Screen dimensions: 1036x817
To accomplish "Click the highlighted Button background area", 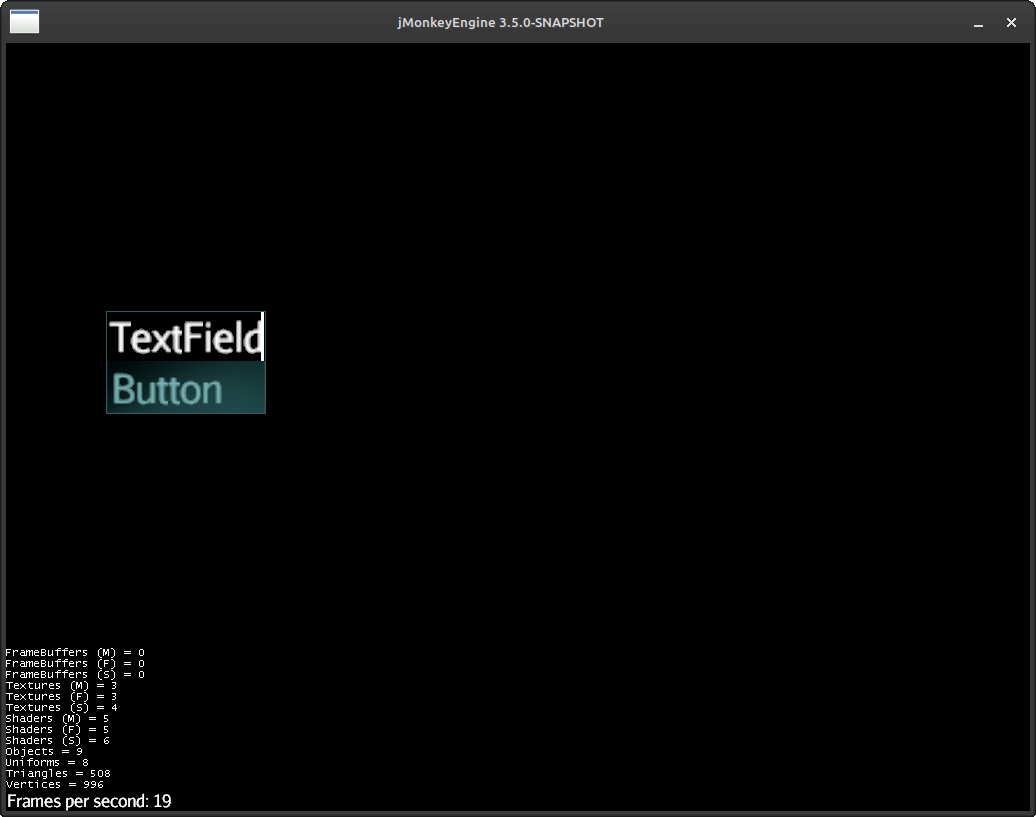I will tap(185, 389).
